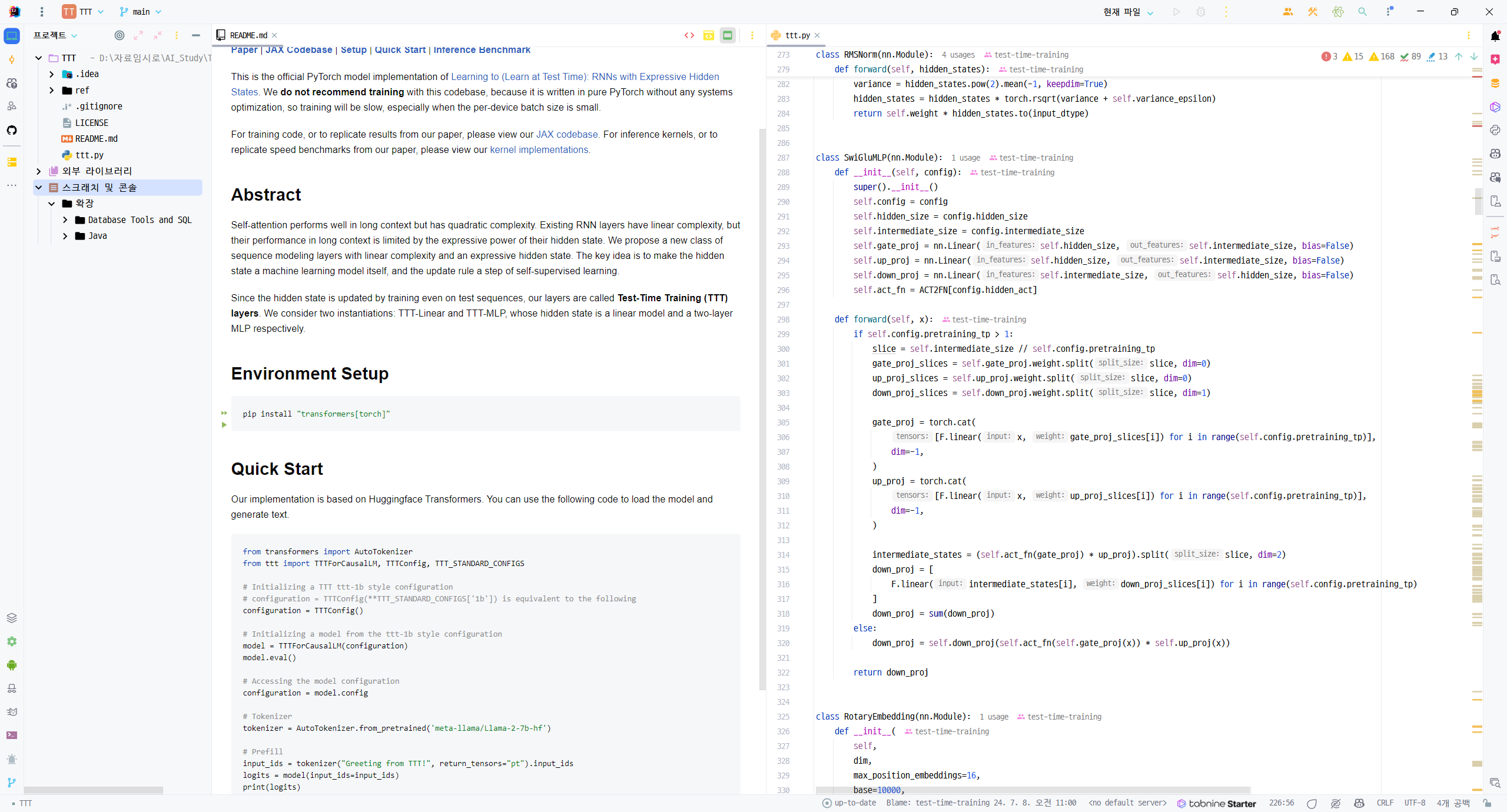The height and width of the screenshot is (812, 1507).
Task: Click the project panel horizontal scrollbar
Action: click(93, 790)
